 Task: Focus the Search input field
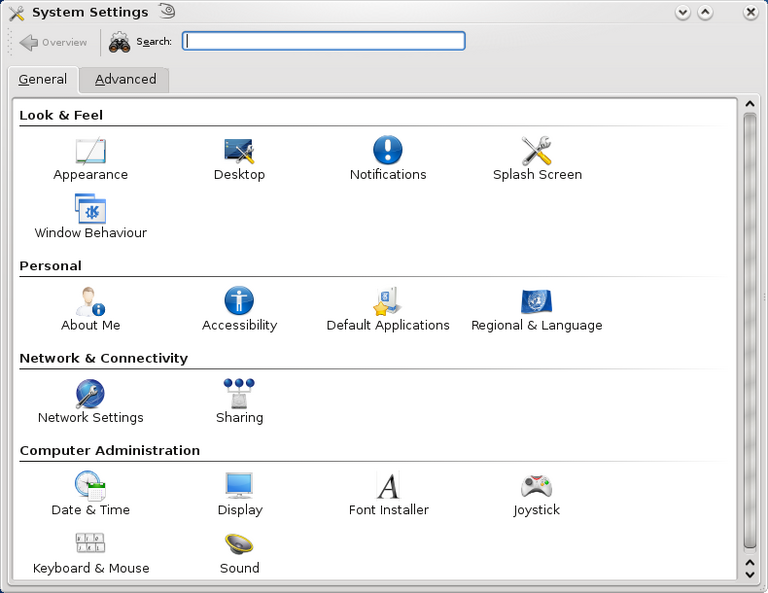click(x=324, y=41)
